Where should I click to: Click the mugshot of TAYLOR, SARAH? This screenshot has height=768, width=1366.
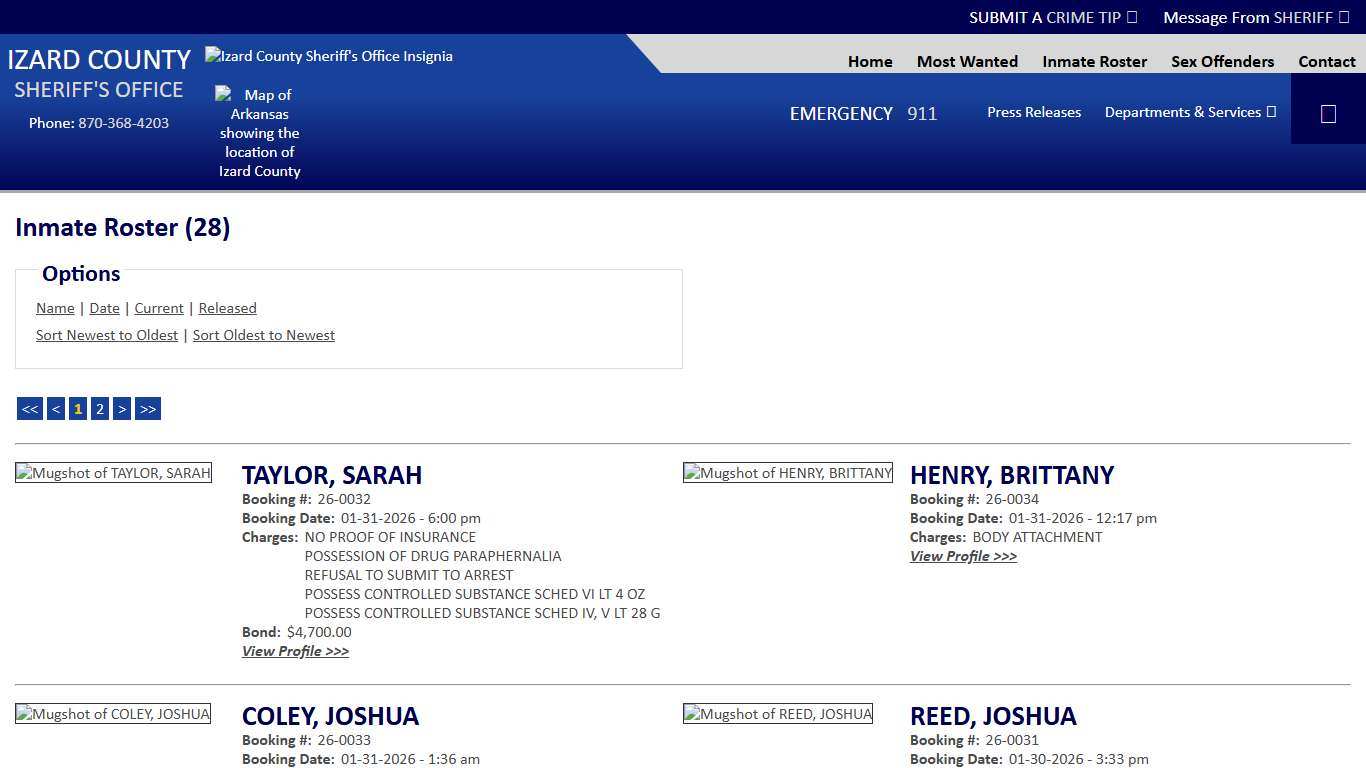click(113, 472)
